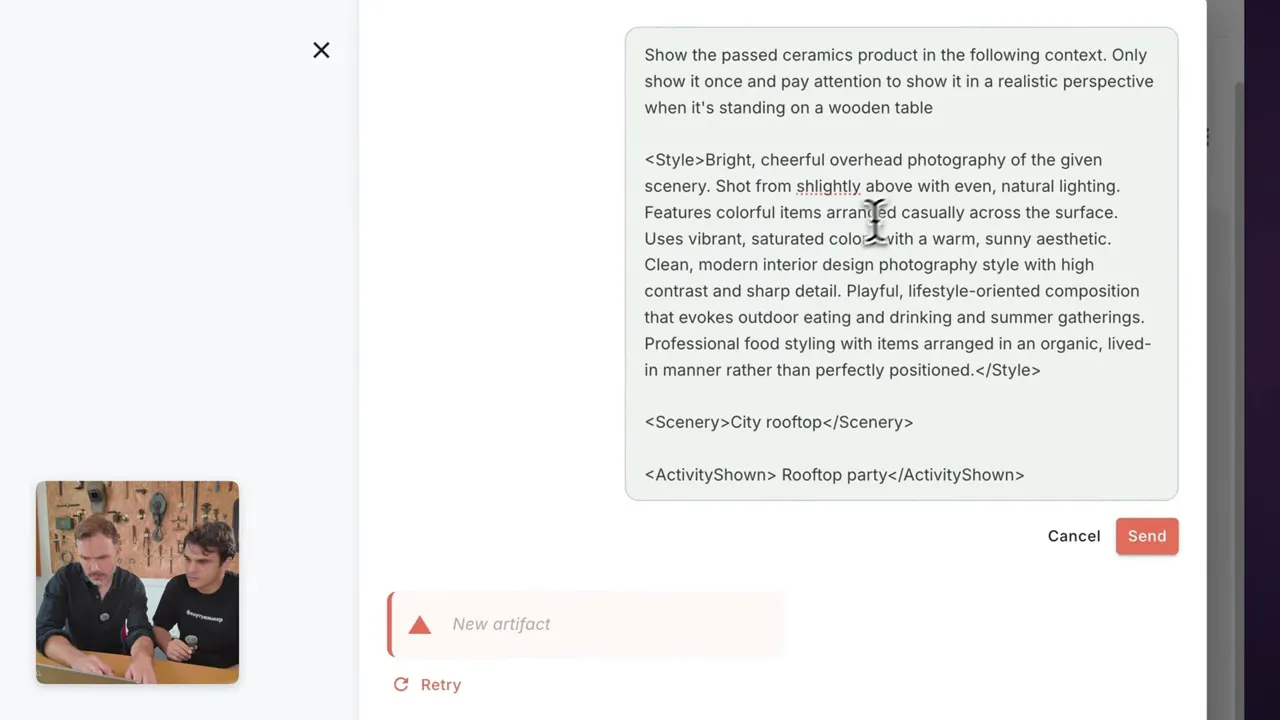Click the Retry link
The width and height of the screenshot is (1280, 720).
440,684
